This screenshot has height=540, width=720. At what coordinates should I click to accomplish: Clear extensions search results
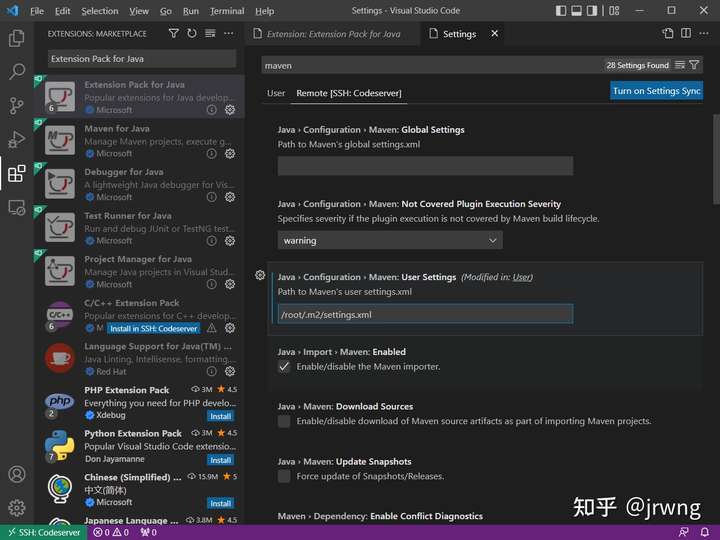tap(210, 34)
